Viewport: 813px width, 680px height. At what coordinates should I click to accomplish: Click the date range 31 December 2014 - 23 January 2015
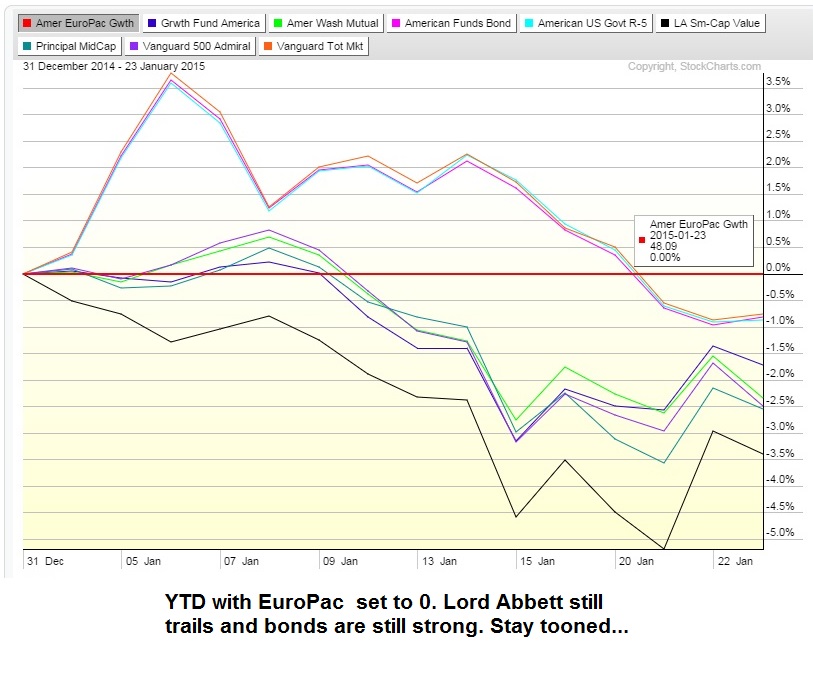point(114,66)
